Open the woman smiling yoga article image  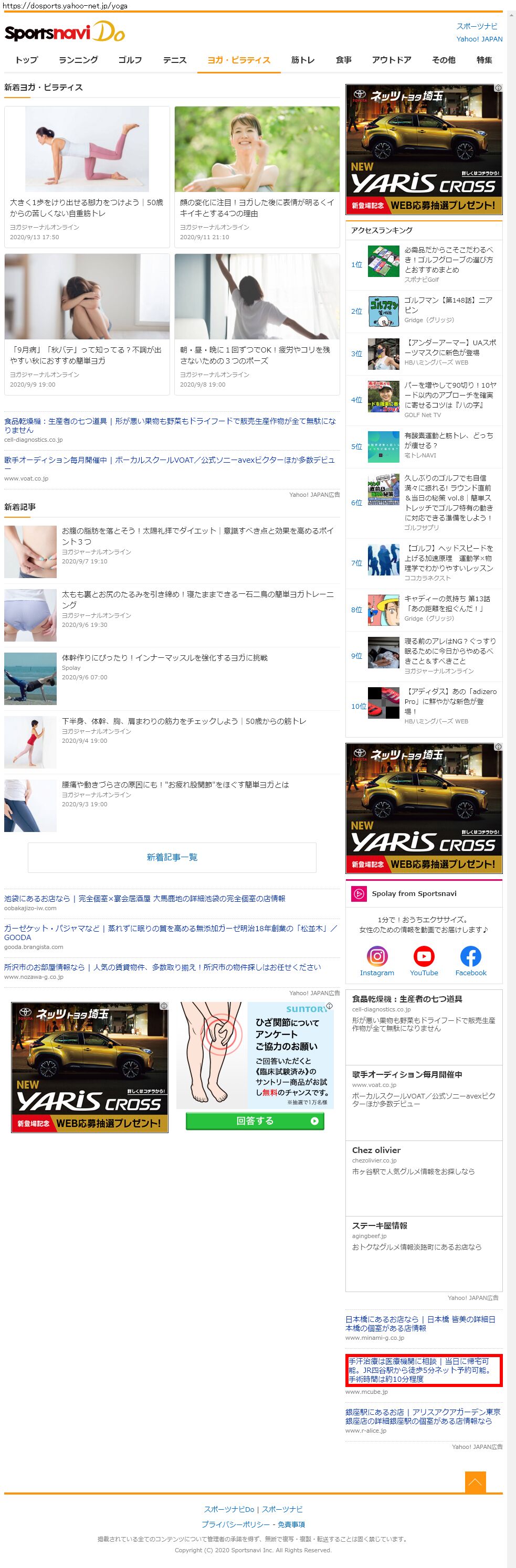(257, 149)
